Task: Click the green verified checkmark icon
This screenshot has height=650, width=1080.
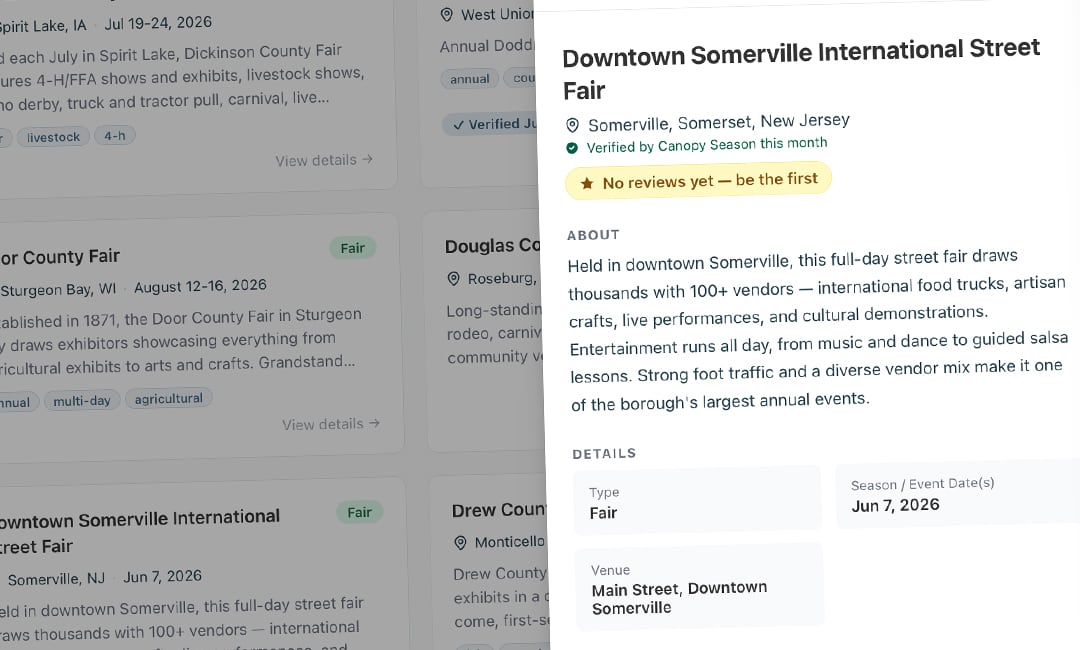Action: (x=572, y=147)
